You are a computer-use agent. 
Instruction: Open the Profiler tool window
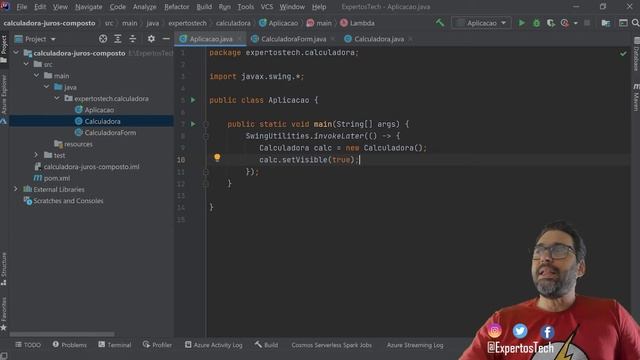click(158, 345)
